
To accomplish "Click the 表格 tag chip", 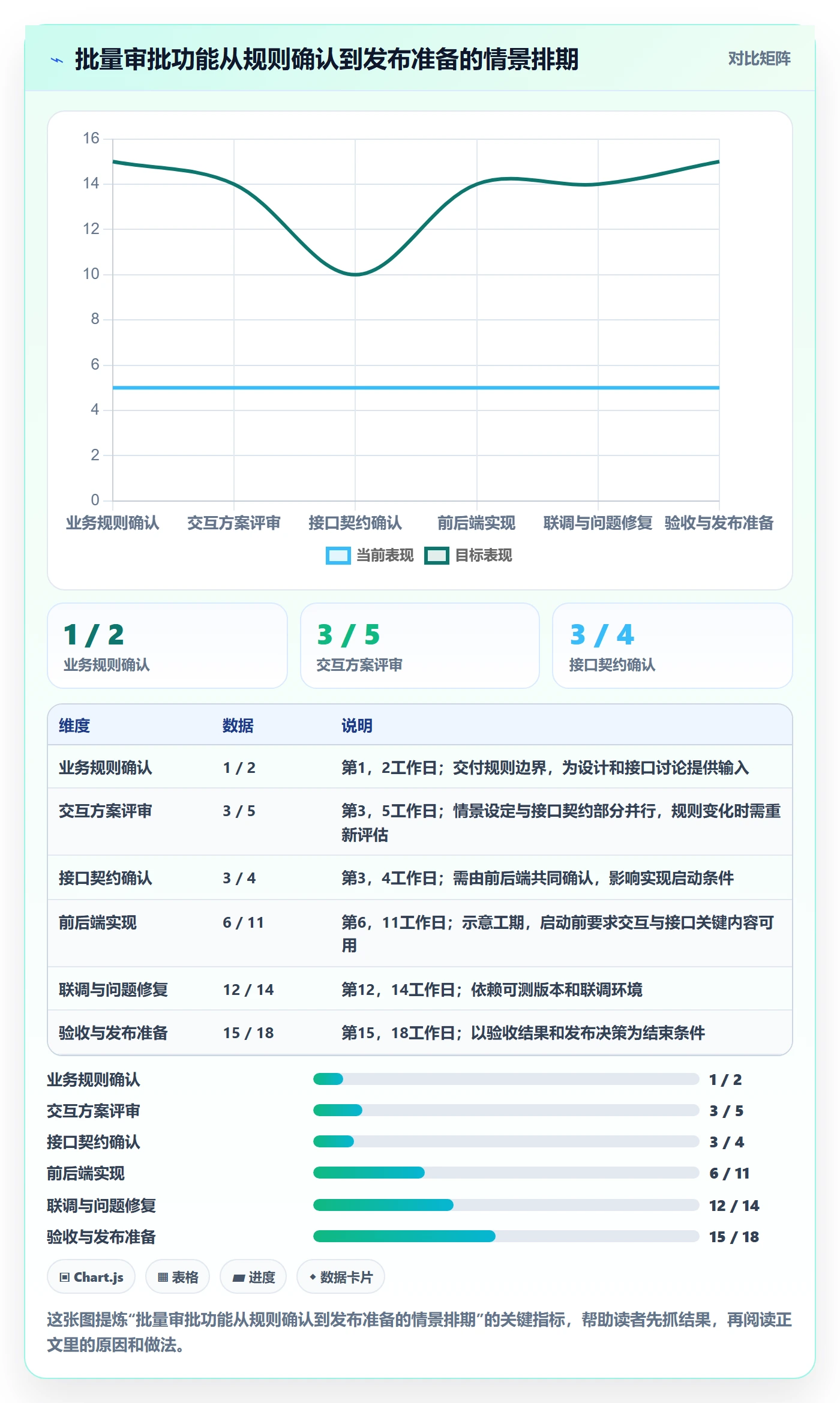I will [178, 1277].
